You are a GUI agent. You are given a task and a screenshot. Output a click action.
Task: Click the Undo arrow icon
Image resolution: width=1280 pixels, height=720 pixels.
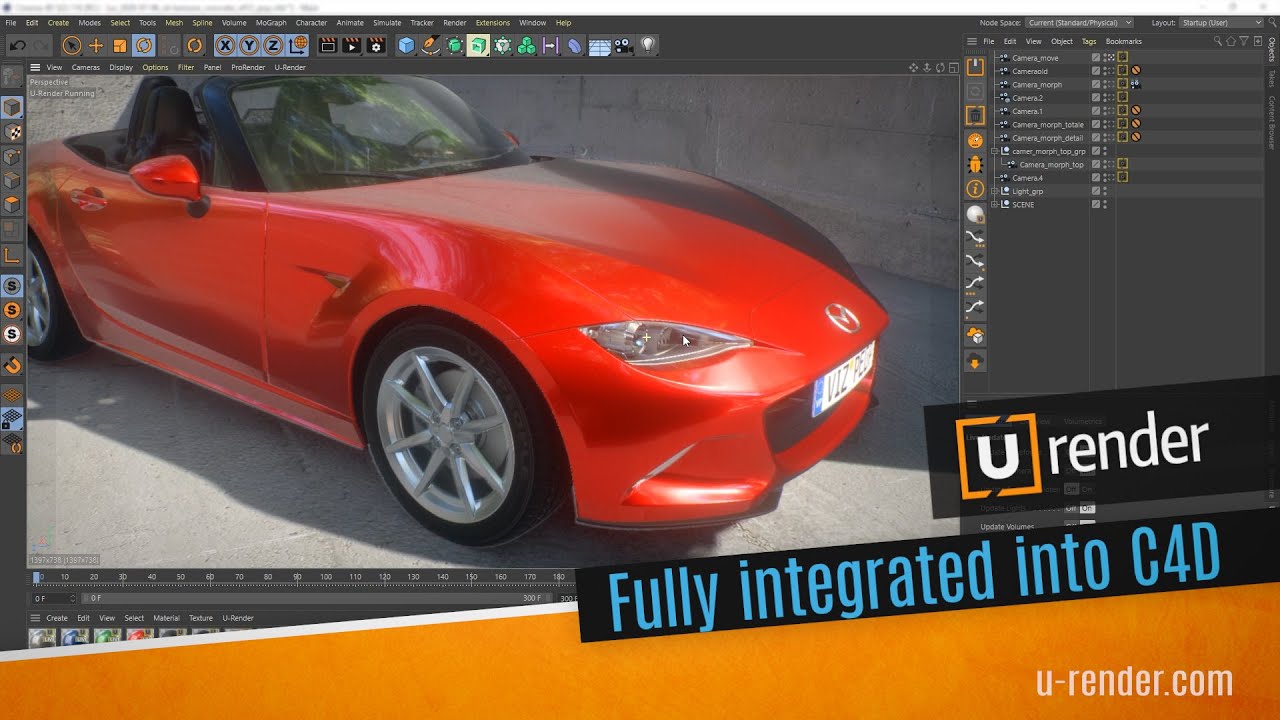coord(17,45)
